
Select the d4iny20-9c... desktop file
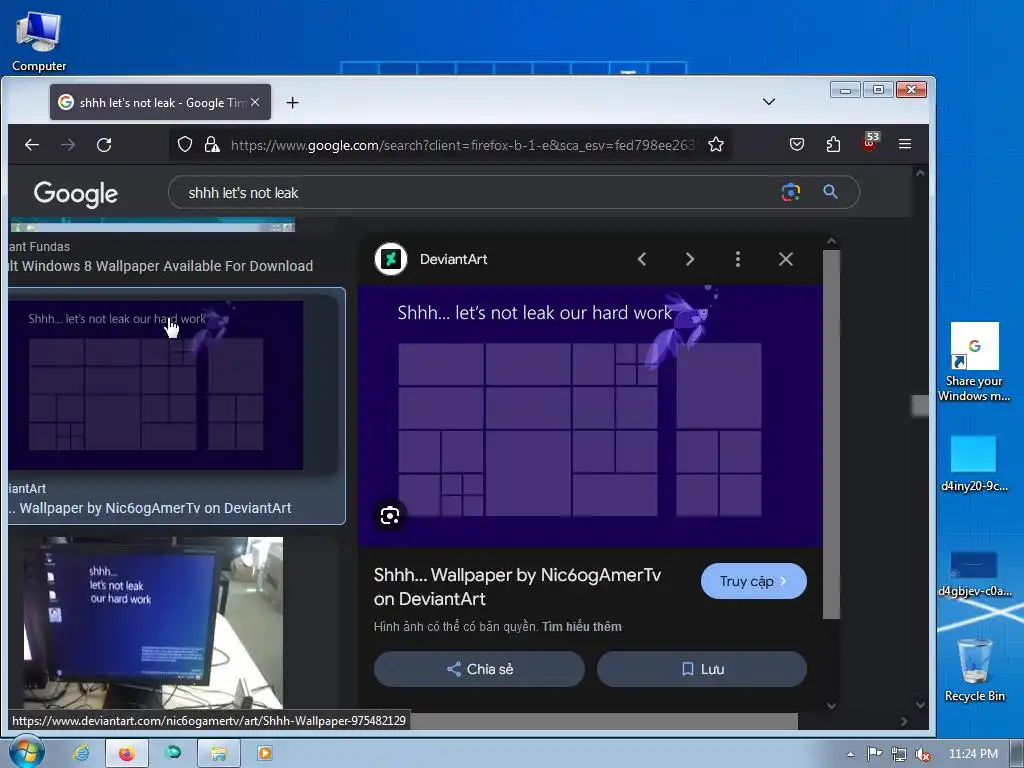(974, 463)
